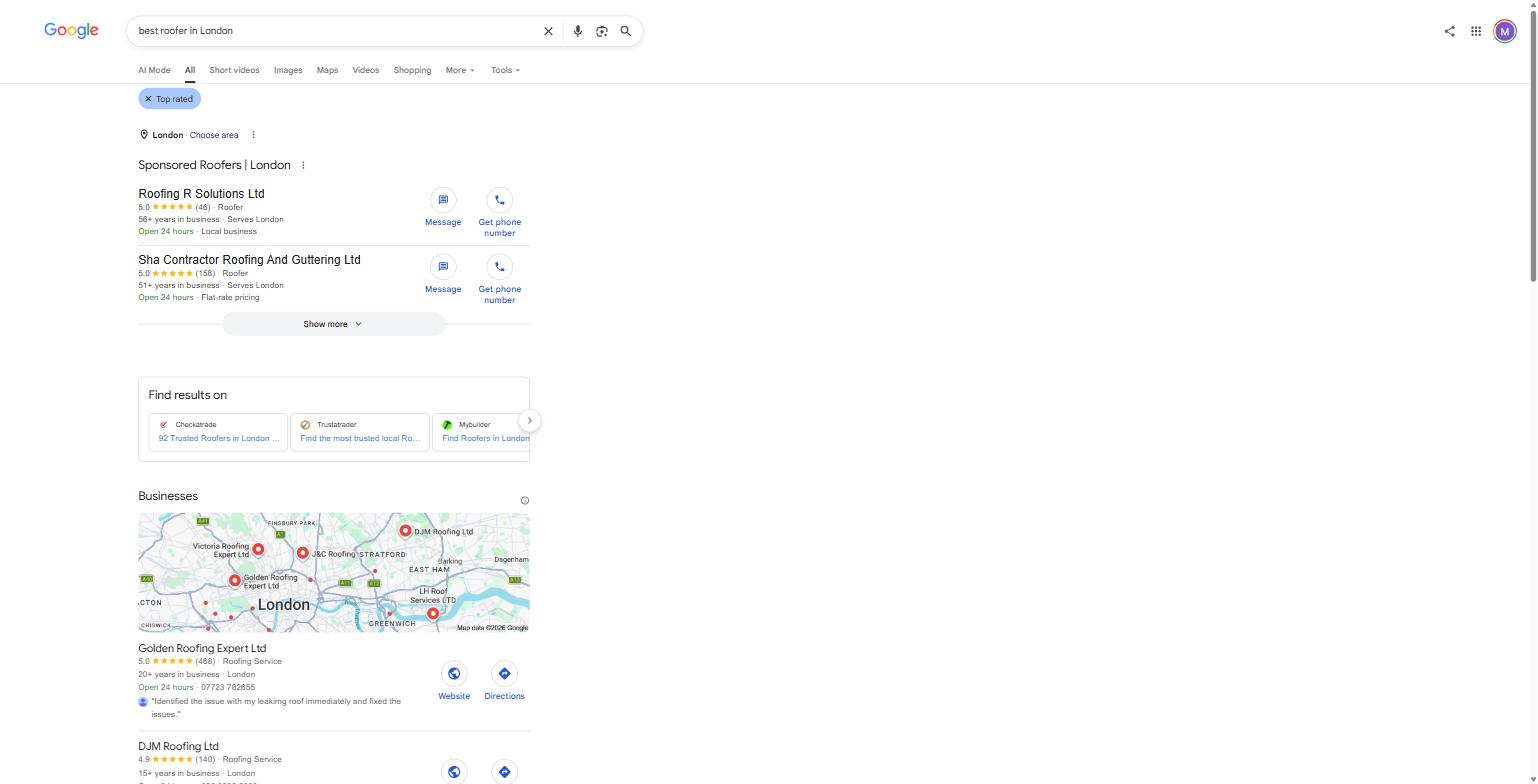Switch to Images tab
1538x784 pixels.
point(288,70)
